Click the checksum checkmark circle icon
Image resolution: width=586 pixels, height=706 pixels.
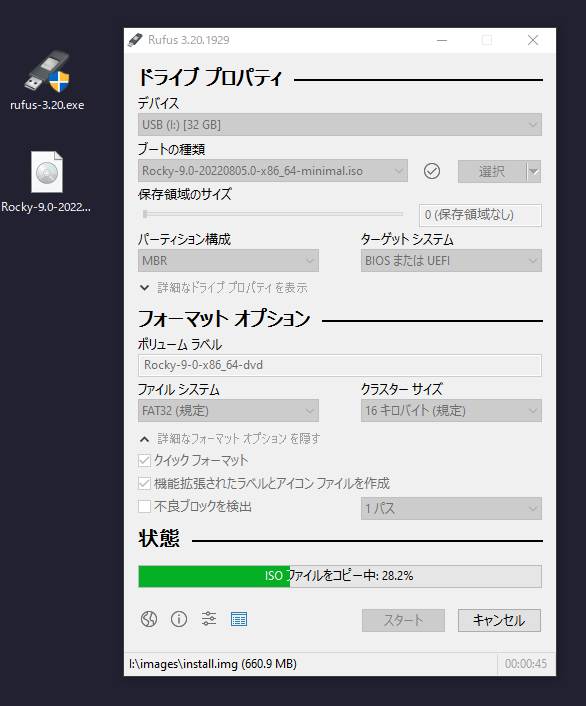point(432,171)
